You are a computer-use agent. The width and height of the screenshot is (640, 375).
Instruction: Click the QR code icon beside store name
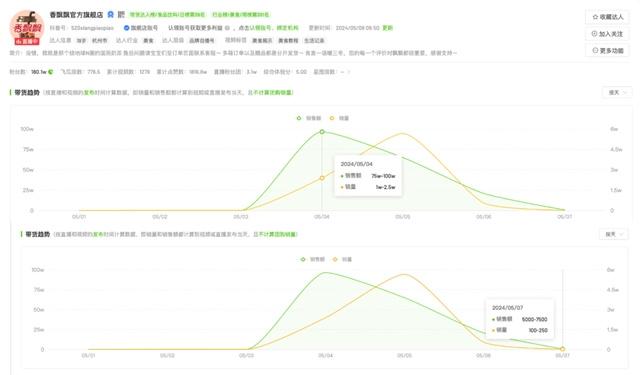[121, 14]
